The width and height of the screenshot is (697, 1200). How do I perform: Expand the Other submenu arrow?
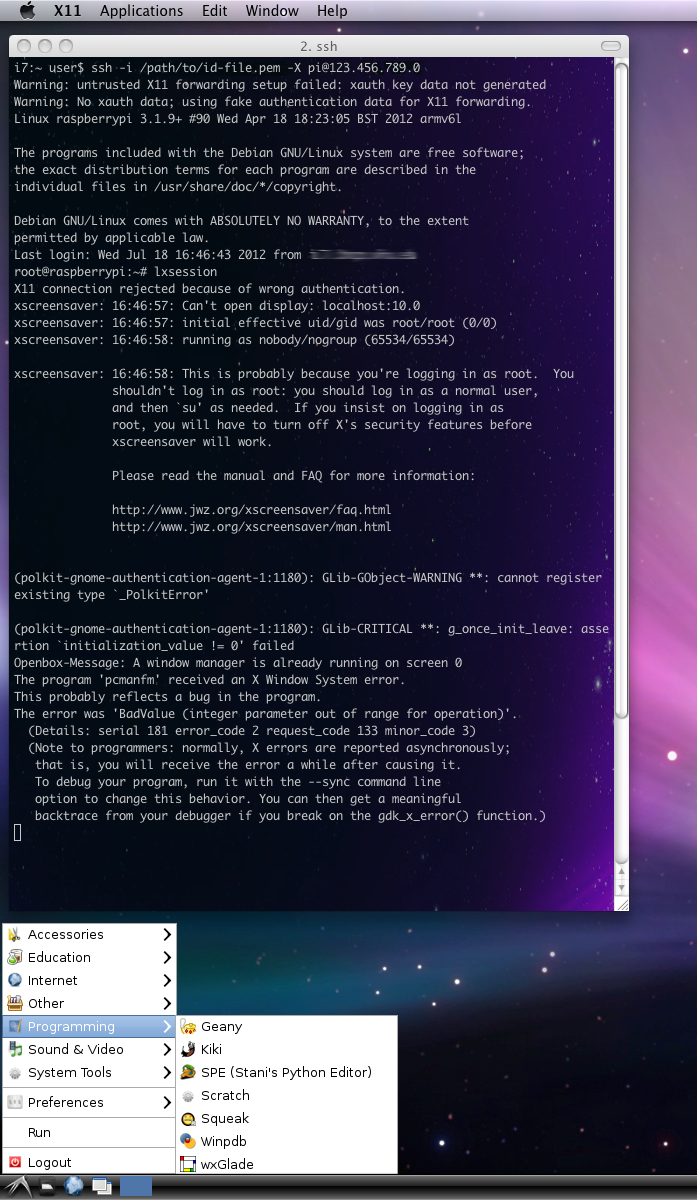pyautogui.click(x=167, y=1003)
